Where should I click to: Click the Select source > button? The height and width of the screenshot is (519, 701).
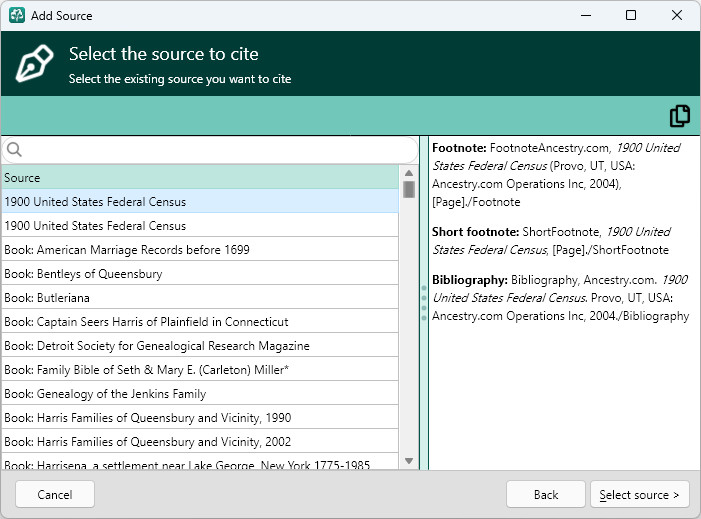(639, 494)
